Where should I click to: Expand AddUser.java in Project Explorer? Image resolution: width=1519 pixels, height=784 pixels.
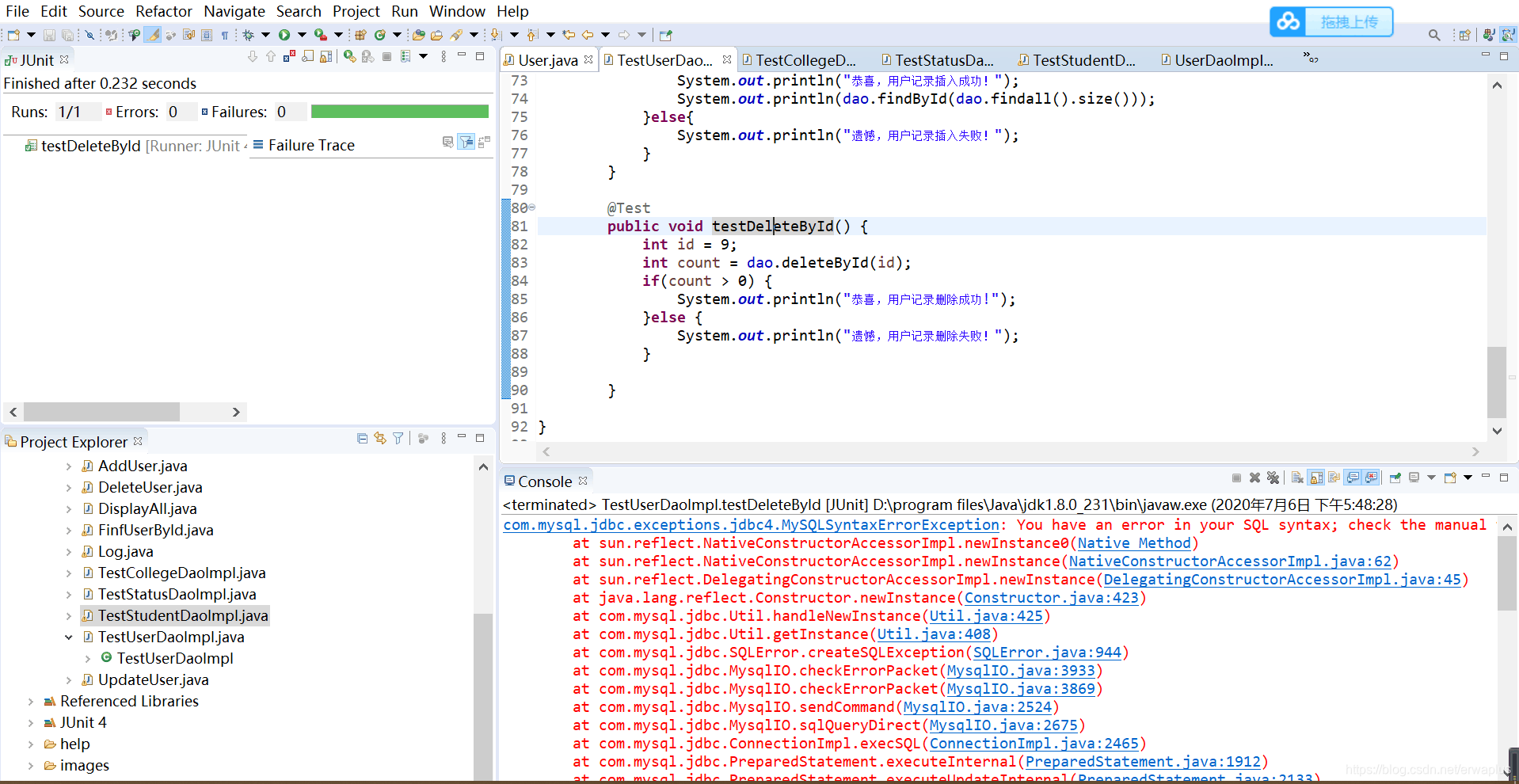pos(69,466)
